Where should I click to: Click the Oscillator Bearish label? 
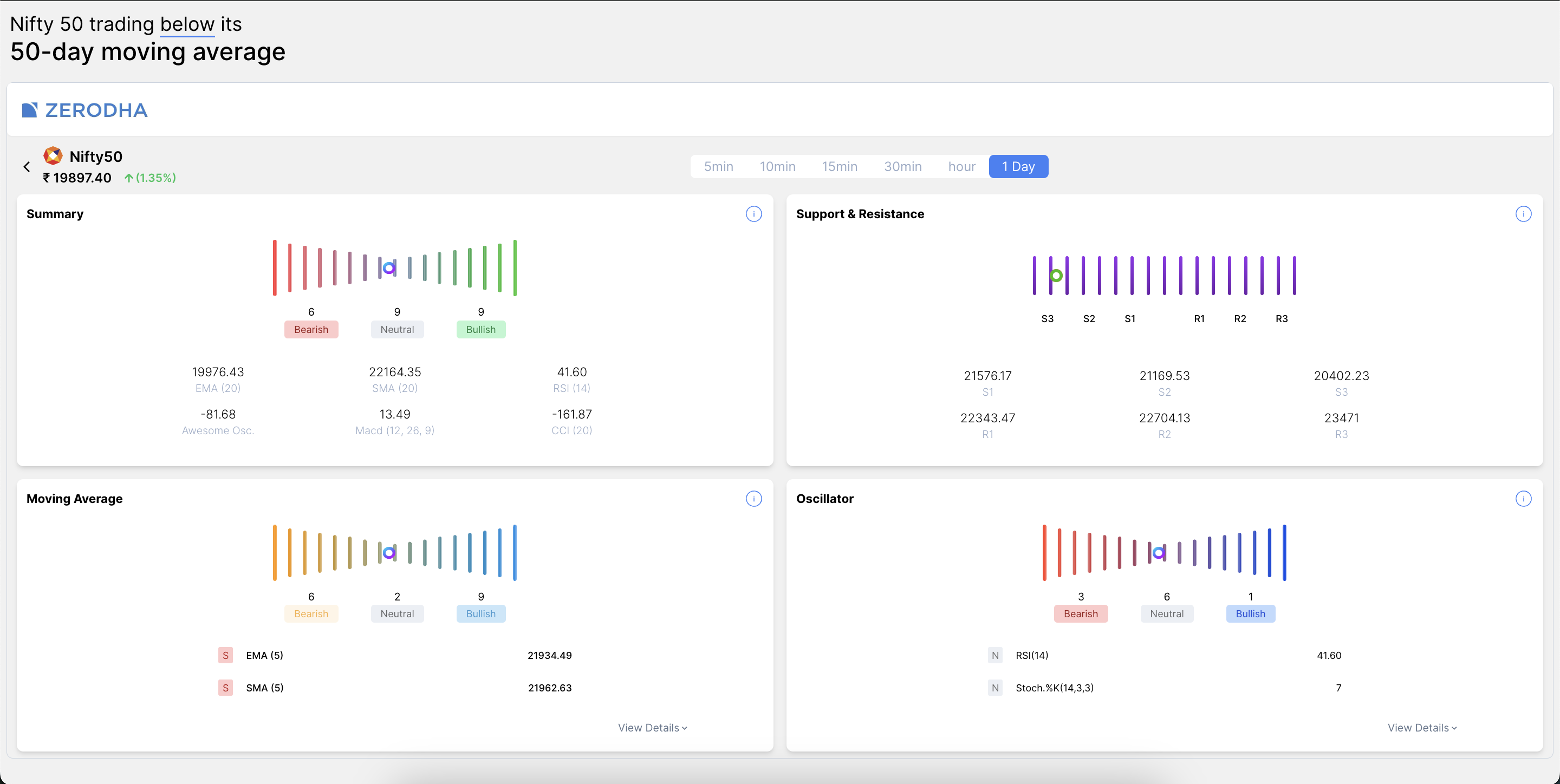[x=1081, y=614]
